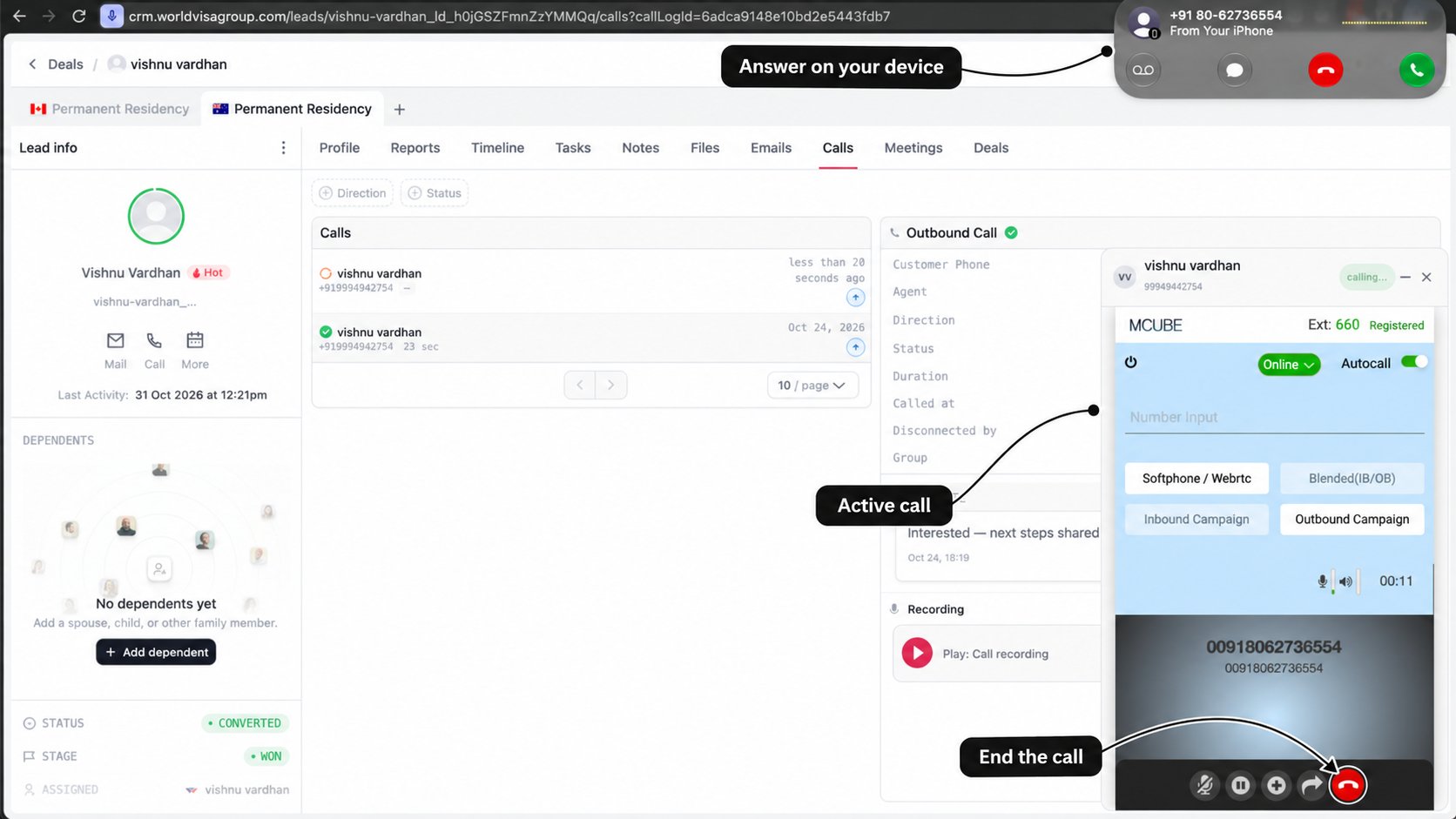Go to previous page of calls
The width and height of the screenshot is (1456, 819).
[x=580, y=385]
